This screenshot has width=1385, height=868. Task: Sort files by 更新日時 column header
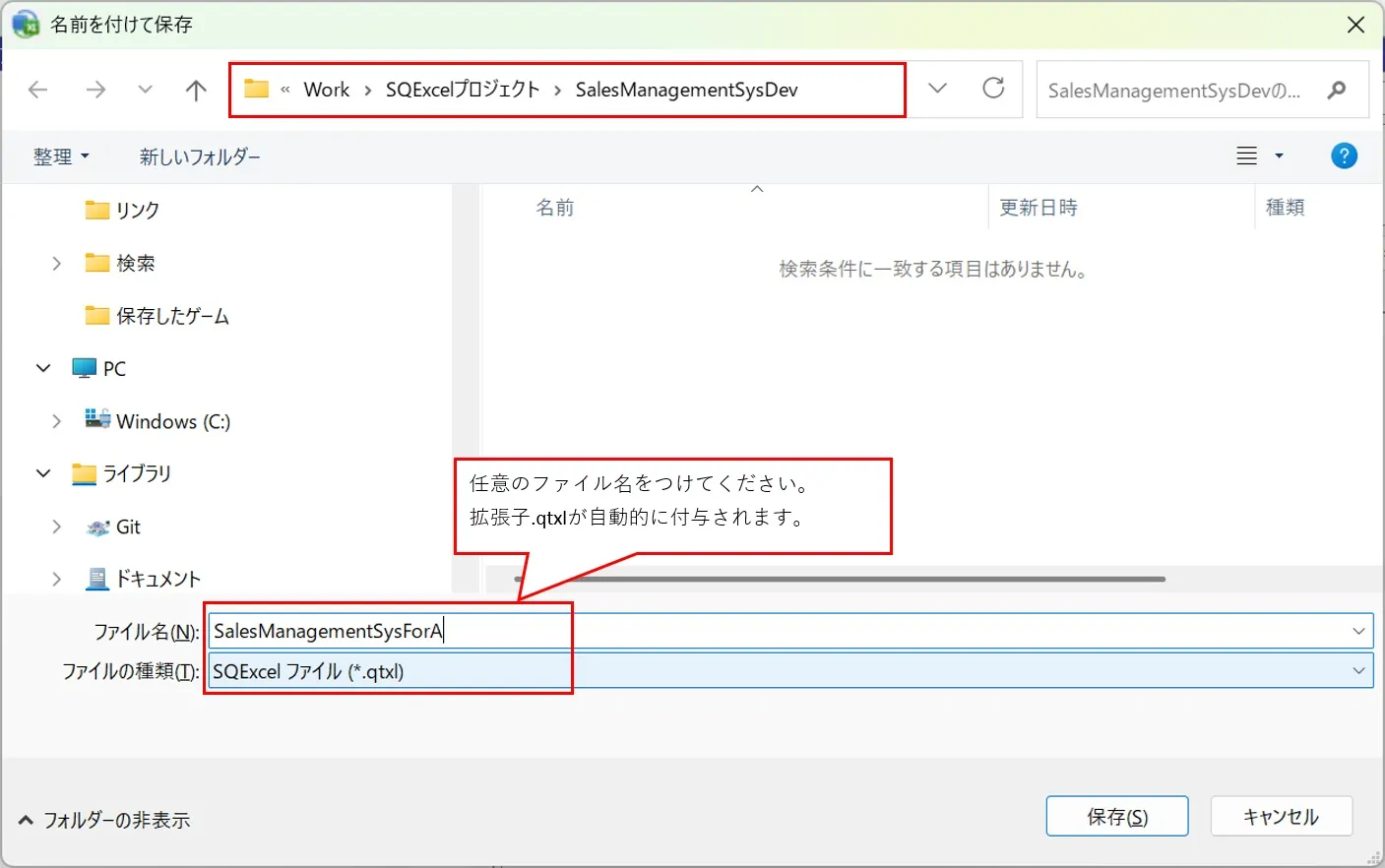pos(1039,208)
